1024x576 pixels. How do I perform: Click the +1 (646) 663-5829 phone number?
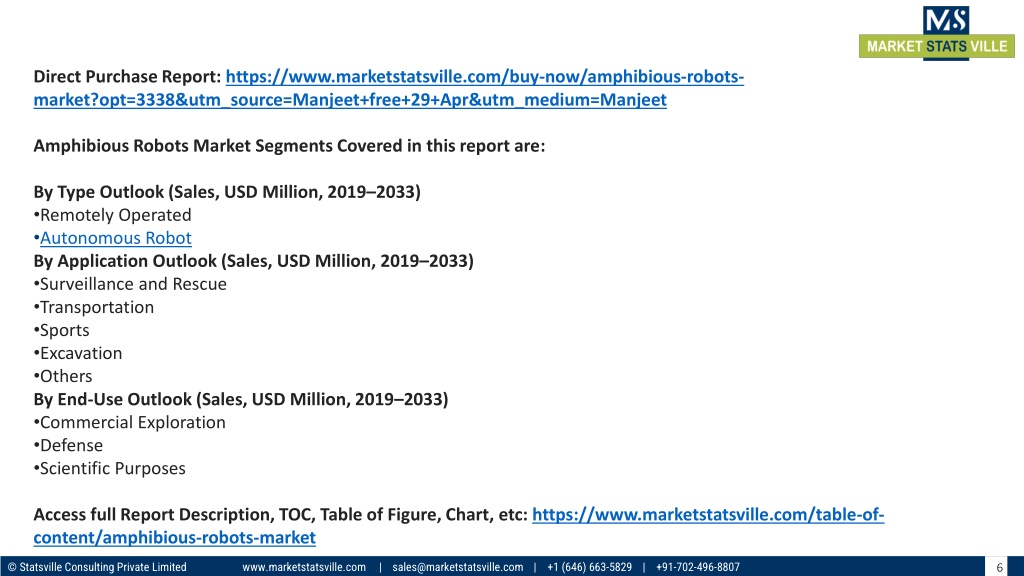tap(590, 567)
